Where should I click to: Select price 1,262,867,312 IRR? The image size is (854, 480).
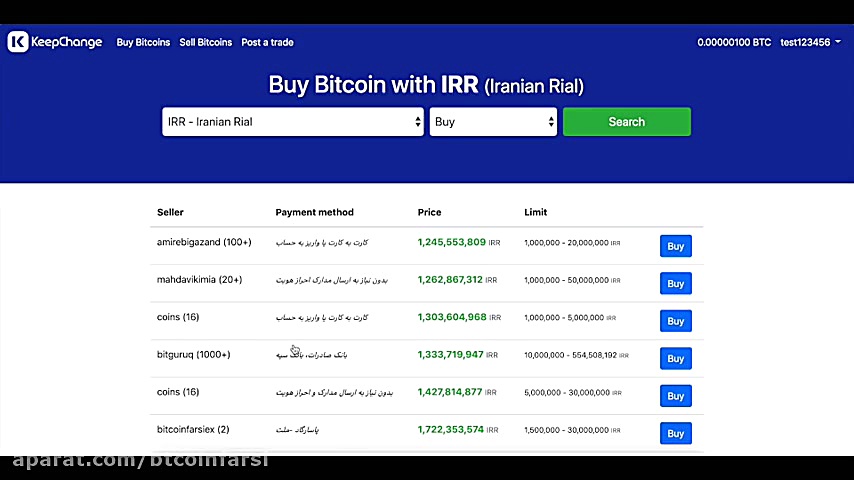click(x=457, y=280)
